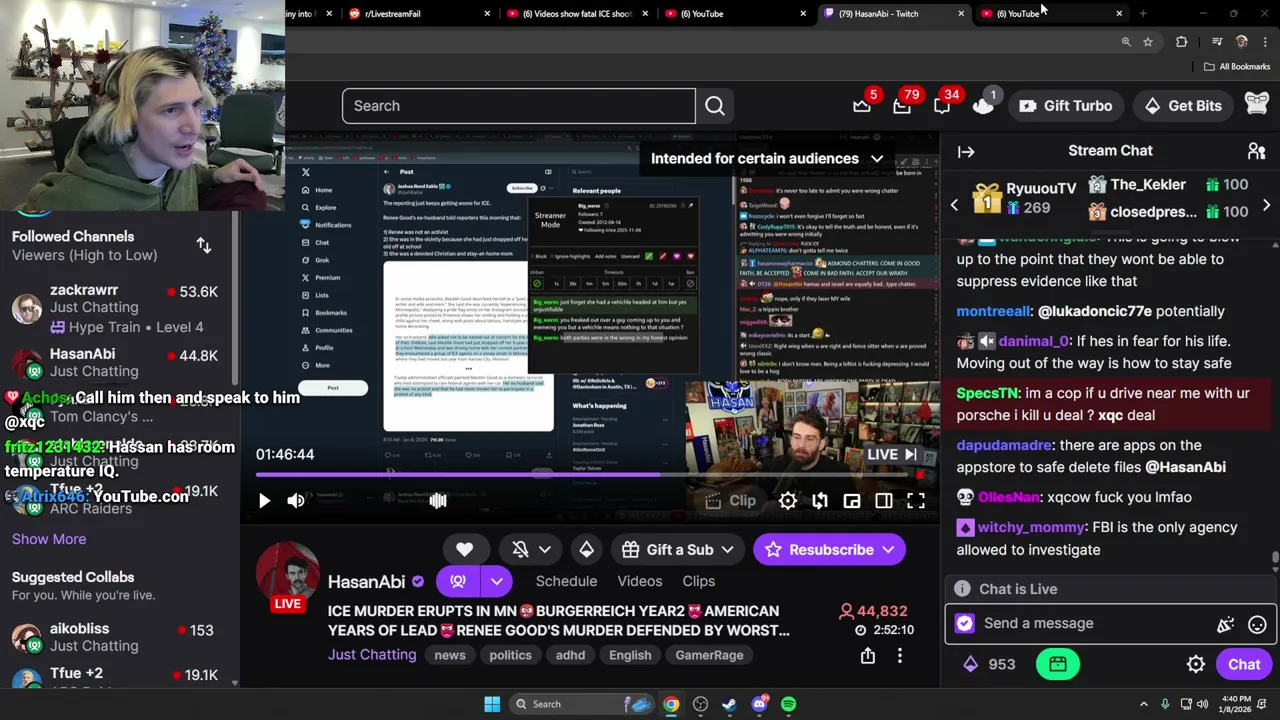Open the Gift a Sub dropdown
1280x720 pixels.
pyautogui.click(x=678, y=550)
